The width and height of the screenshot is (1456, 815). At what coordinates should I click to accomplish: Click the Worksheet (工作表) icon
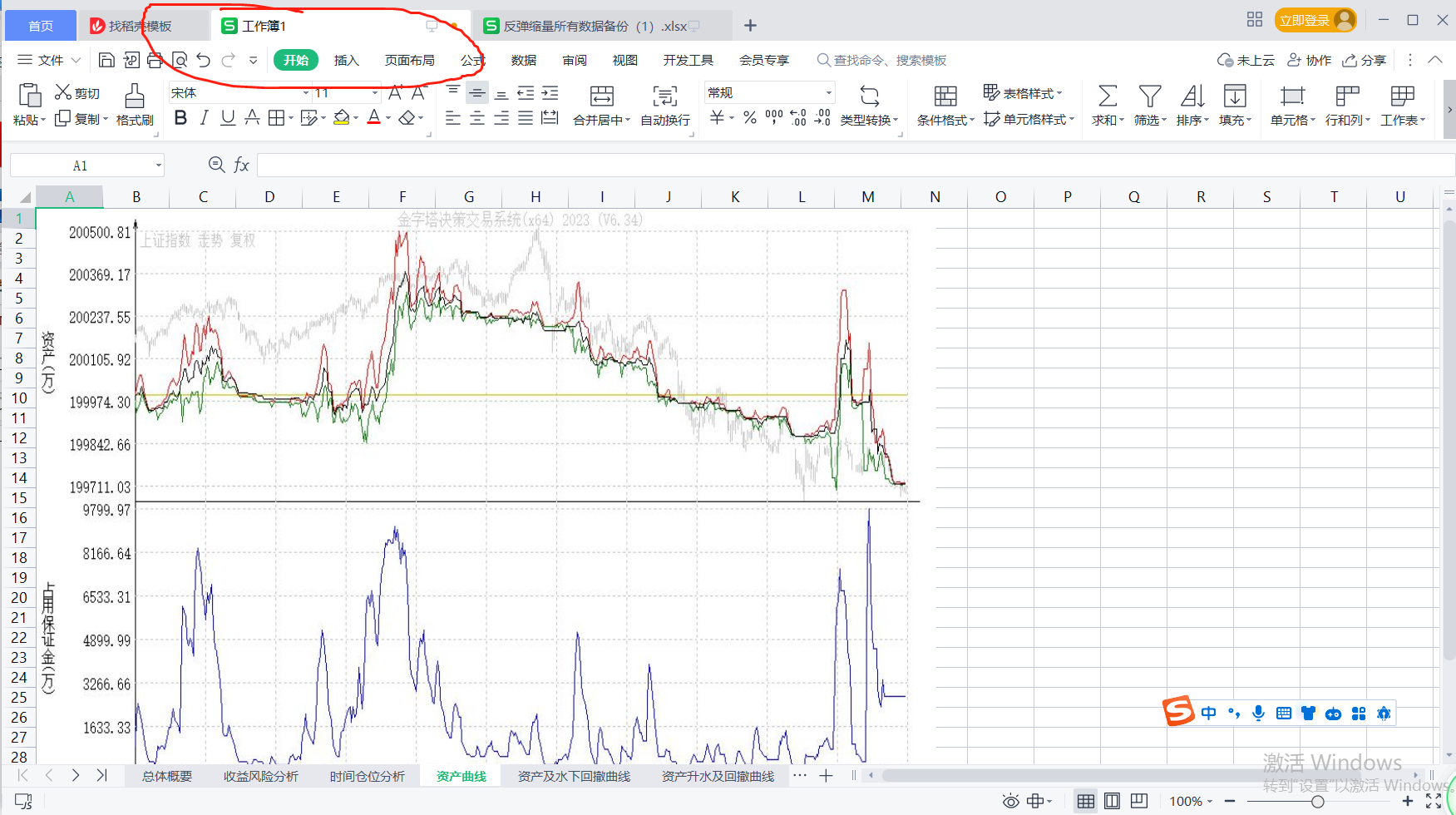coord(1403,96)
